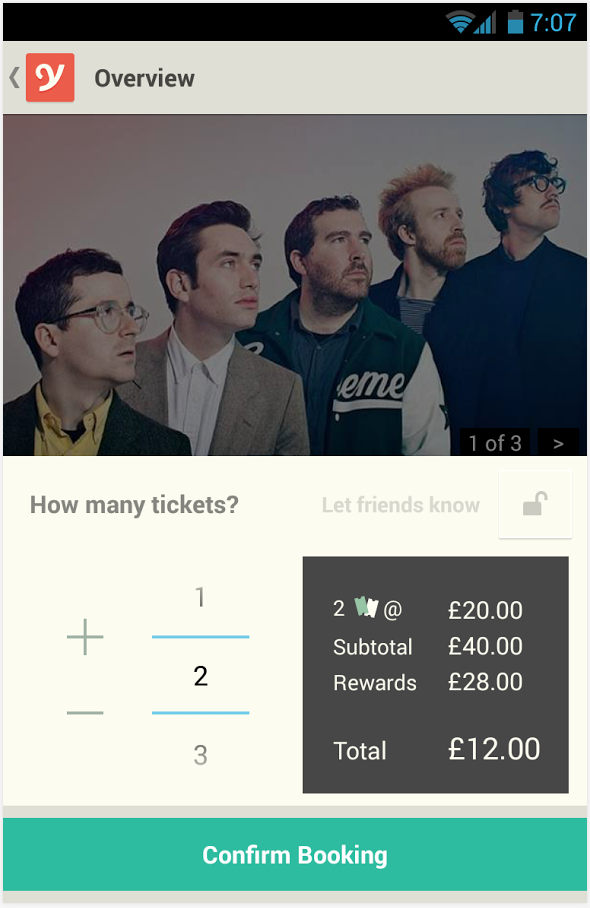Tap the red YPlan app logo
This screenshot has width=590, height=908.
click(x=50, y=78)
